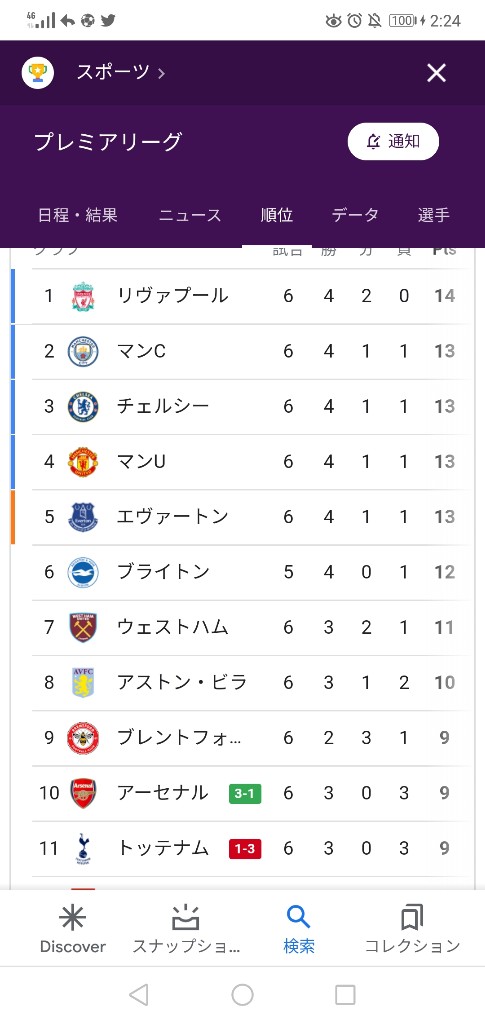Viewport: 485px width, 1024px height.
Task: Switch to the ニュース tab
Action: (x=190, y=215)
